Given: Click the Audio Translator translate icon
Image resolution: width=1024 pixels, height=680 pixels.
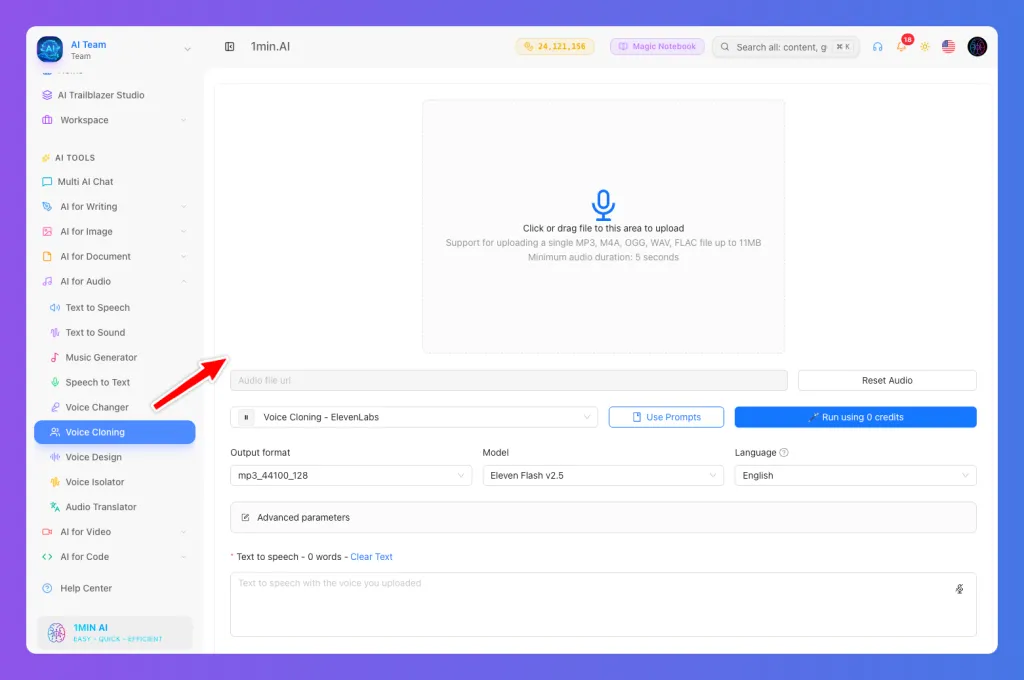Looking at the screenshot, I should tap(55, 506).
